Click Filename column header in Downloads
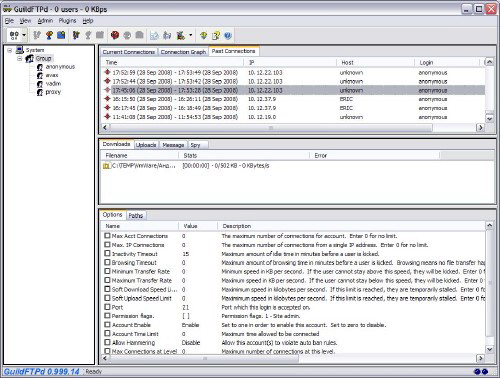The image size is (500, 378). point(140,155)
